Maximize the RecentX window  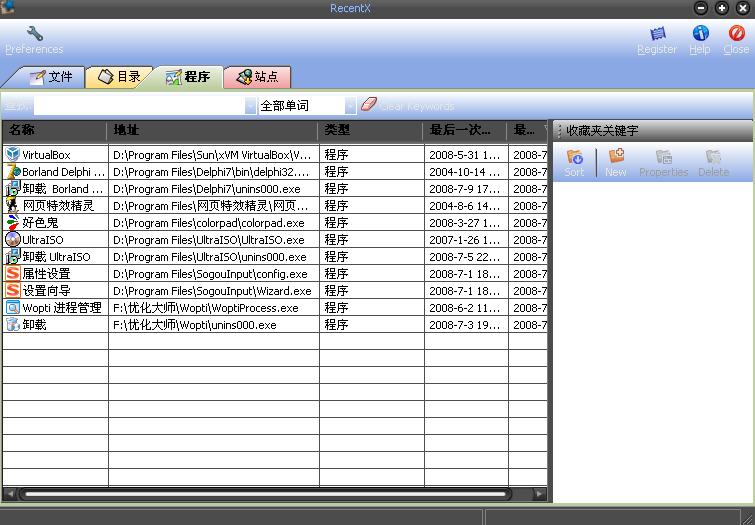722,8
